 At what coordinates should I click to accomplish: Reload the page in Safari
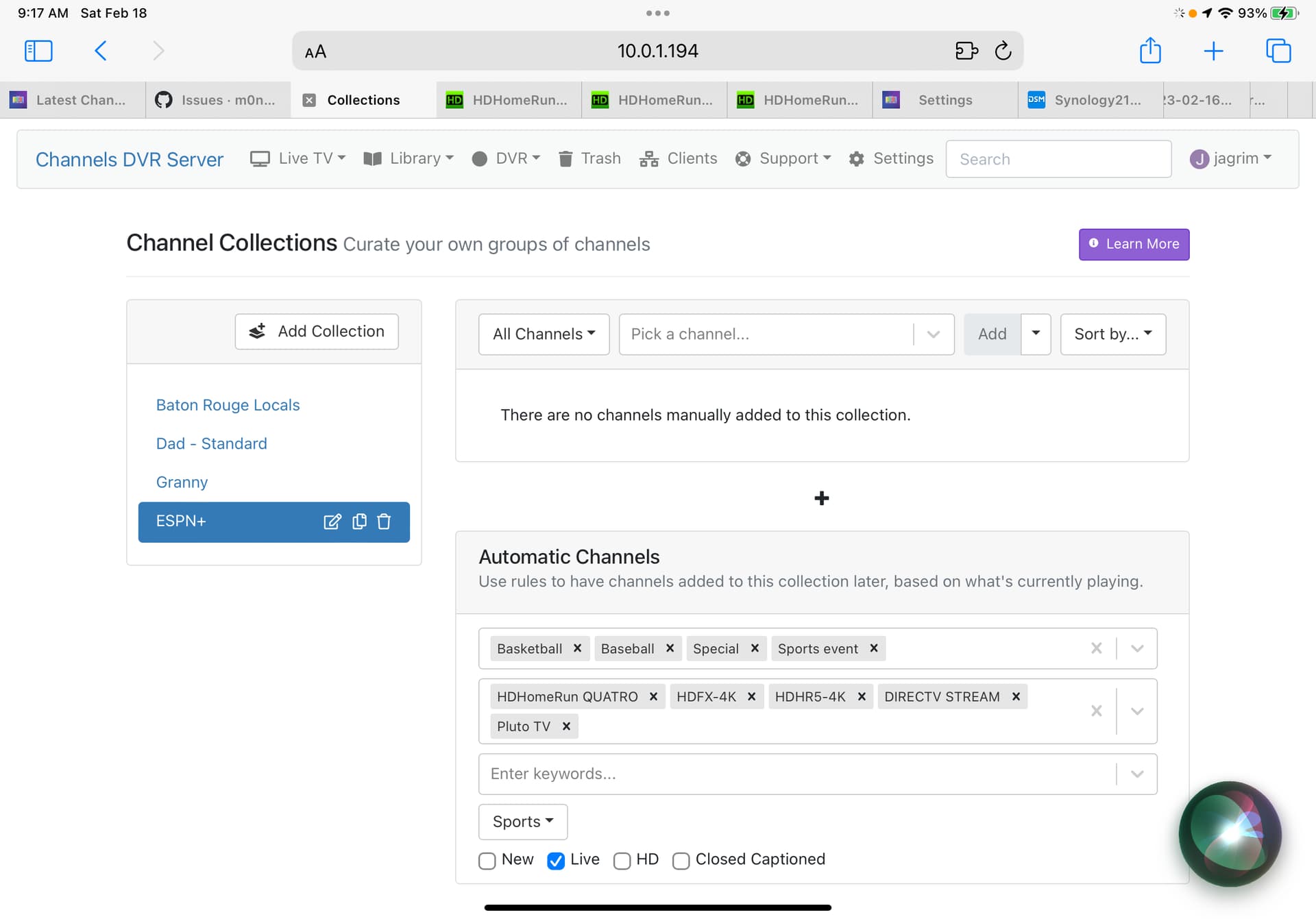(1003, 51)
